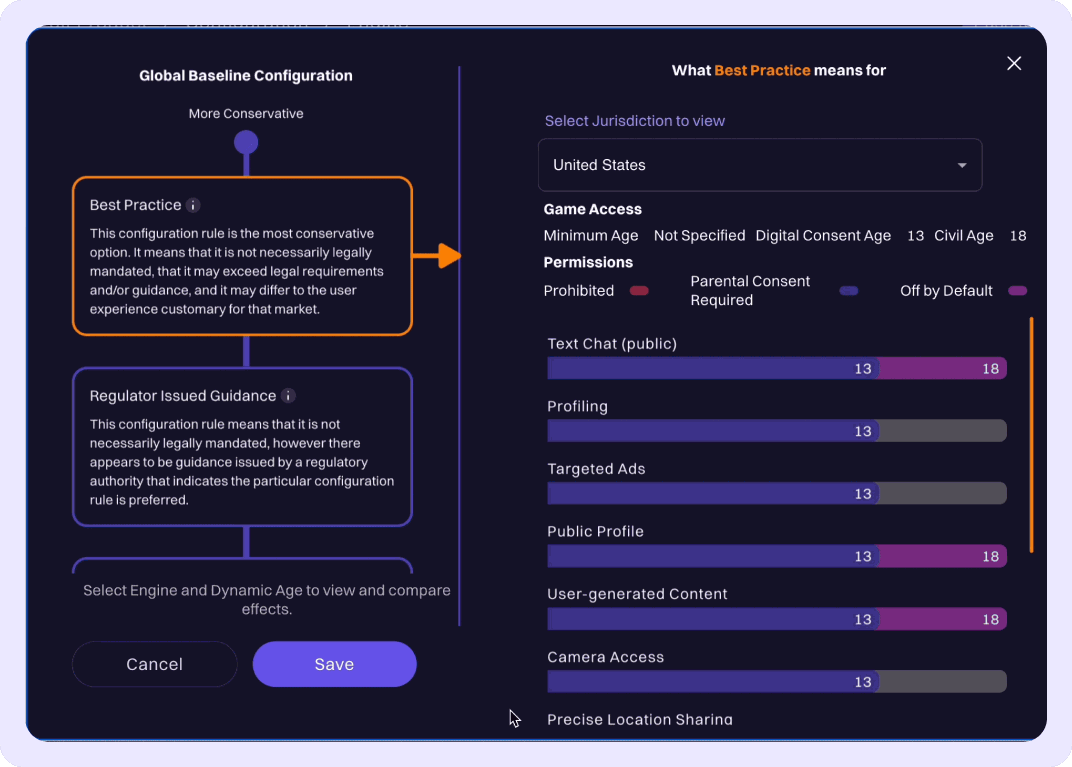Click the Public Profile age bar
Viewport: 1072px width, 767px height.
776,557
